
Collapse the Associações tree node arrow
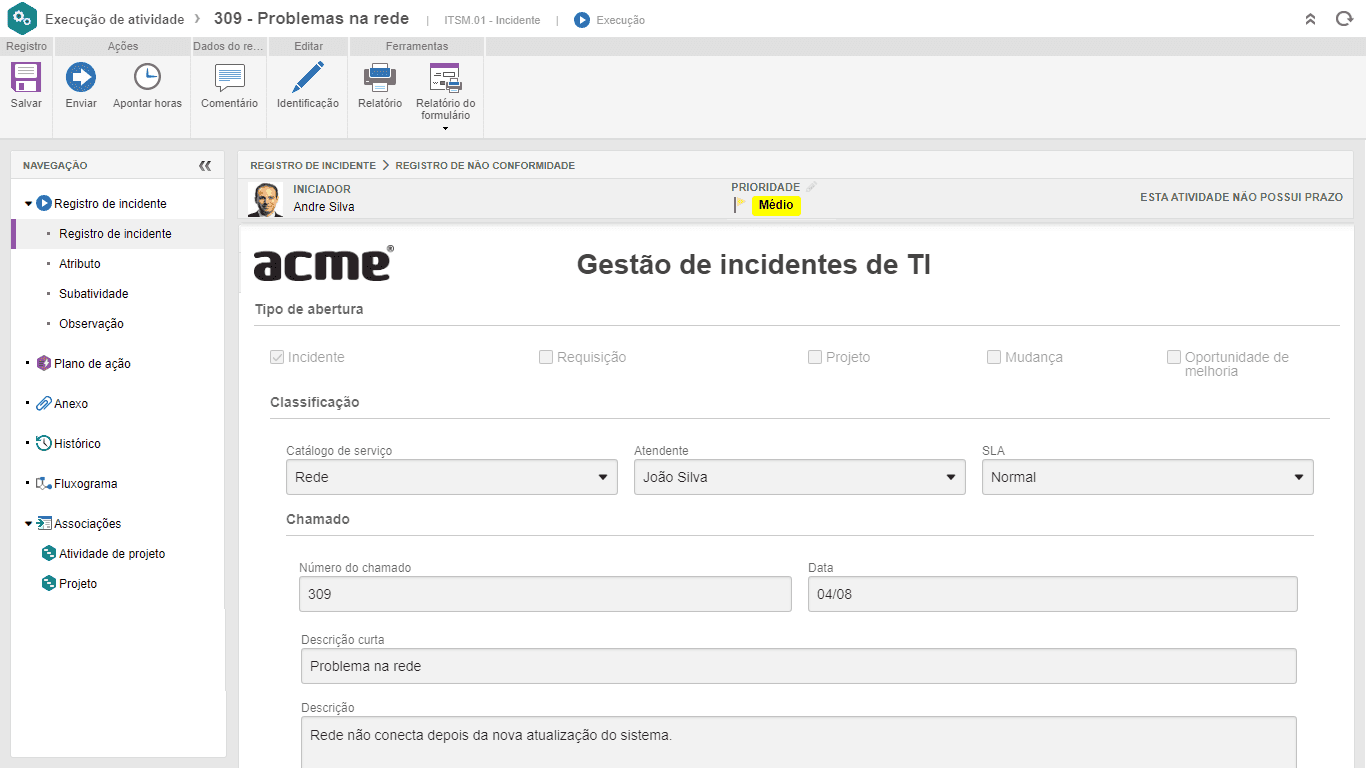tap(28, 524)
